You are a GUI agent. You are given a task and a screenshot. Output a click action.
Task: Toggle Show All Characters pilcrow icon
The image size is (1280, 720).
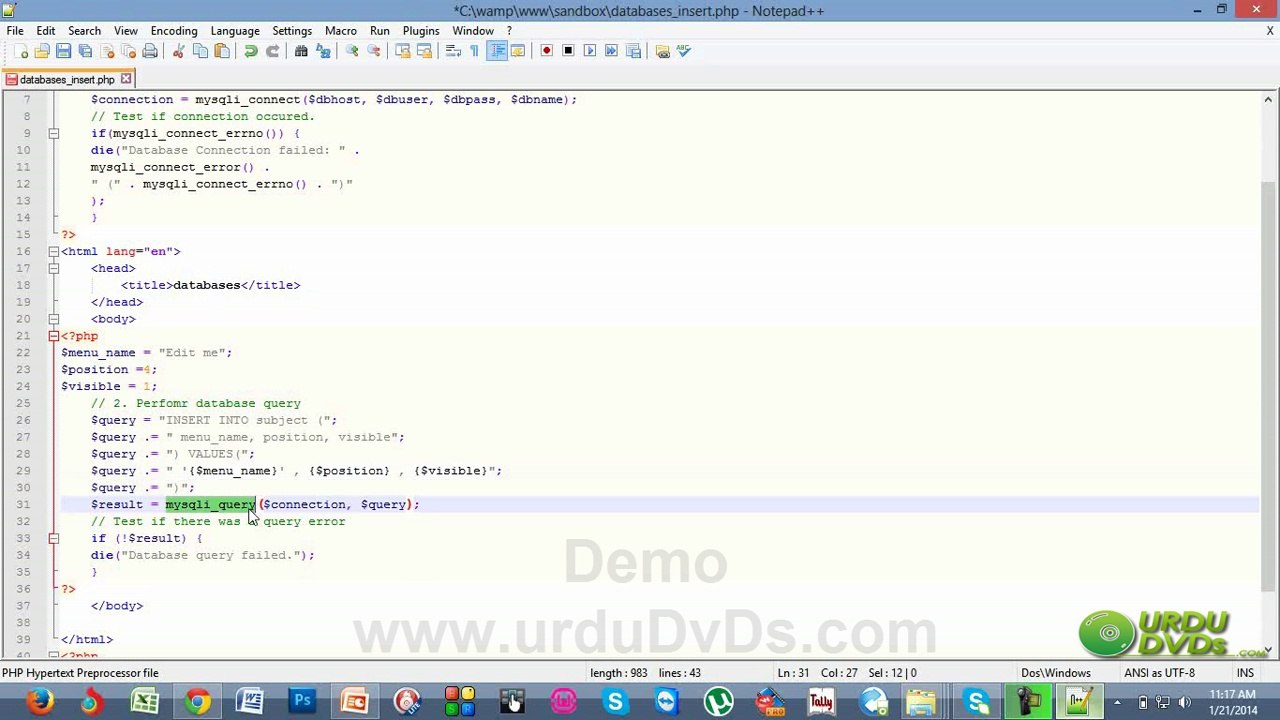pyautogui.click(x=475, y=51)
